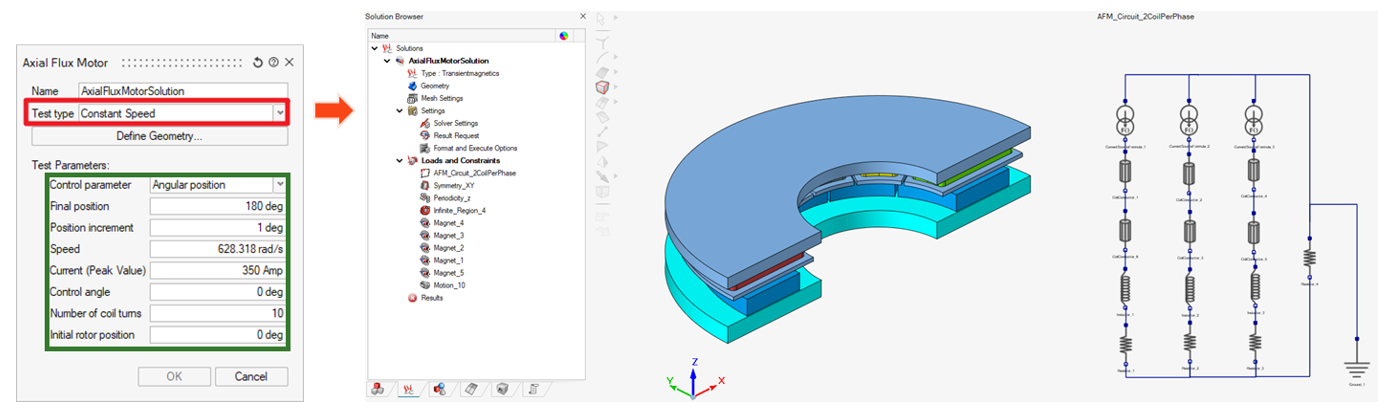Screen dimensions: 1391x415
Task: Switch to the last bottom browser tab
Action: (x=535, y=389)
